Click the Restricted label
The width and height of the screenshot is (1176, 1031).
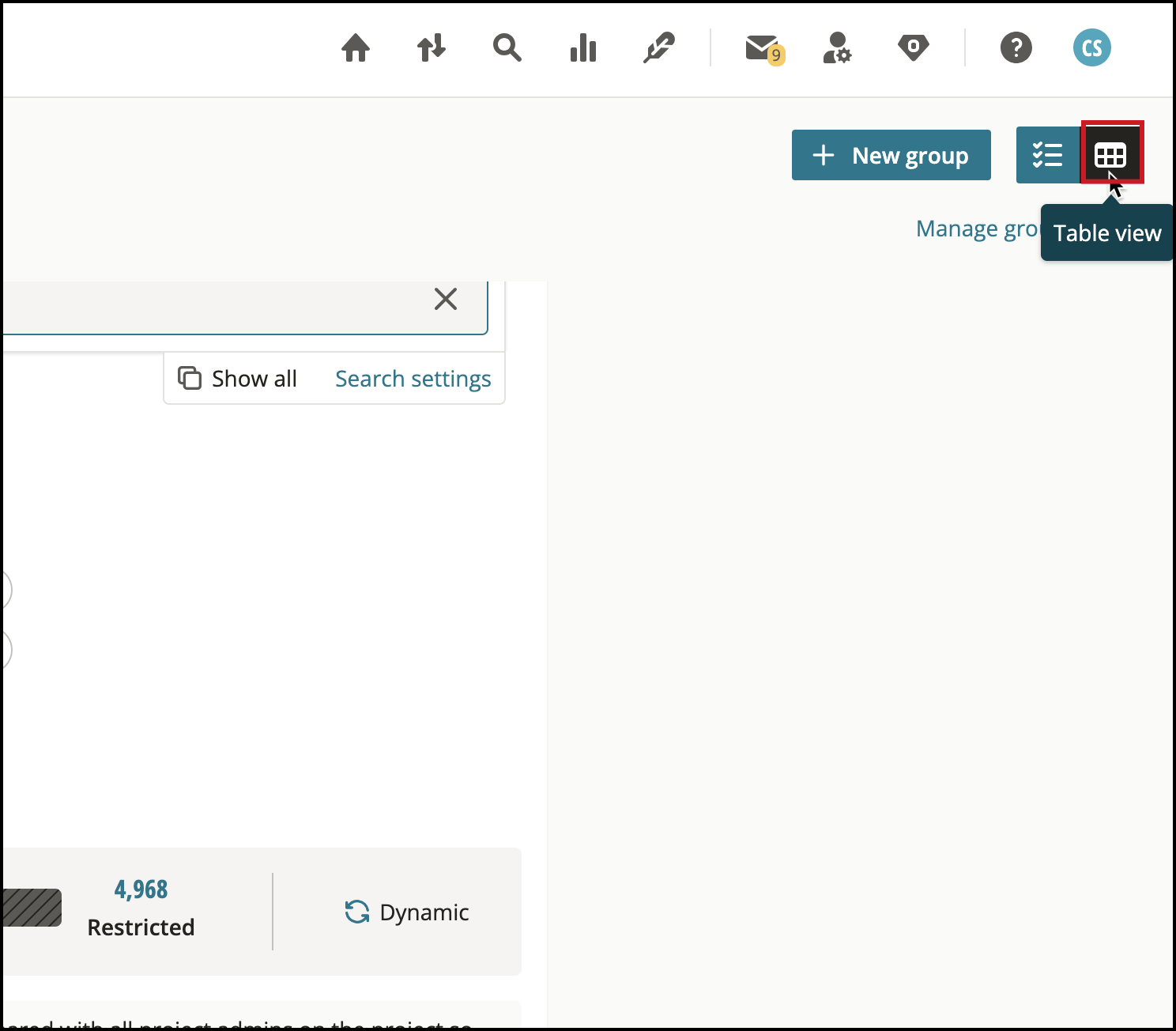[x=141, y=927]
